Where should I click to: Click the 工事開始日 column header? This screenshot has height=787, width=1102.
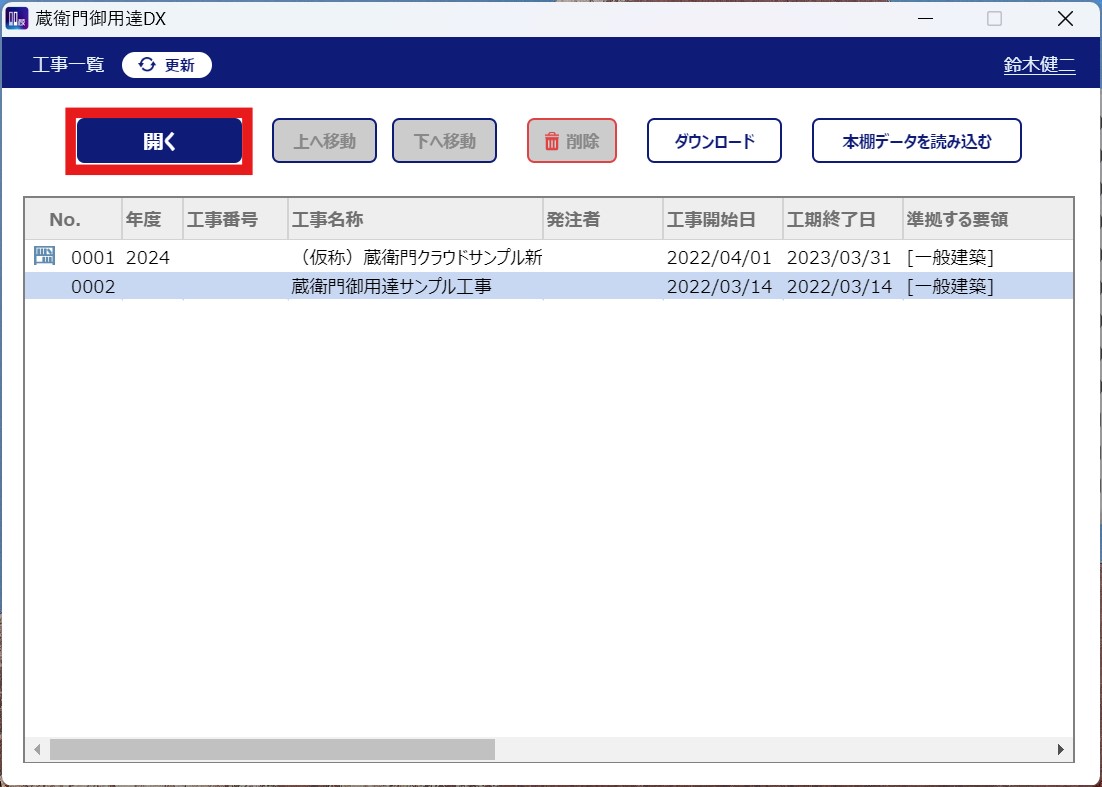point(723,219)
